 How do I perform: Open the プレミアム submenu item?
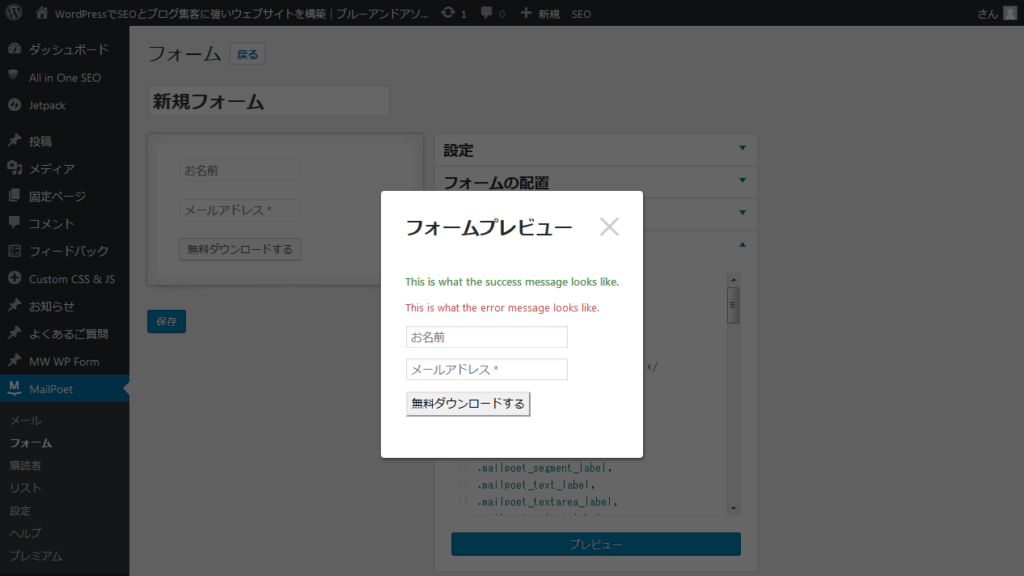36,556
